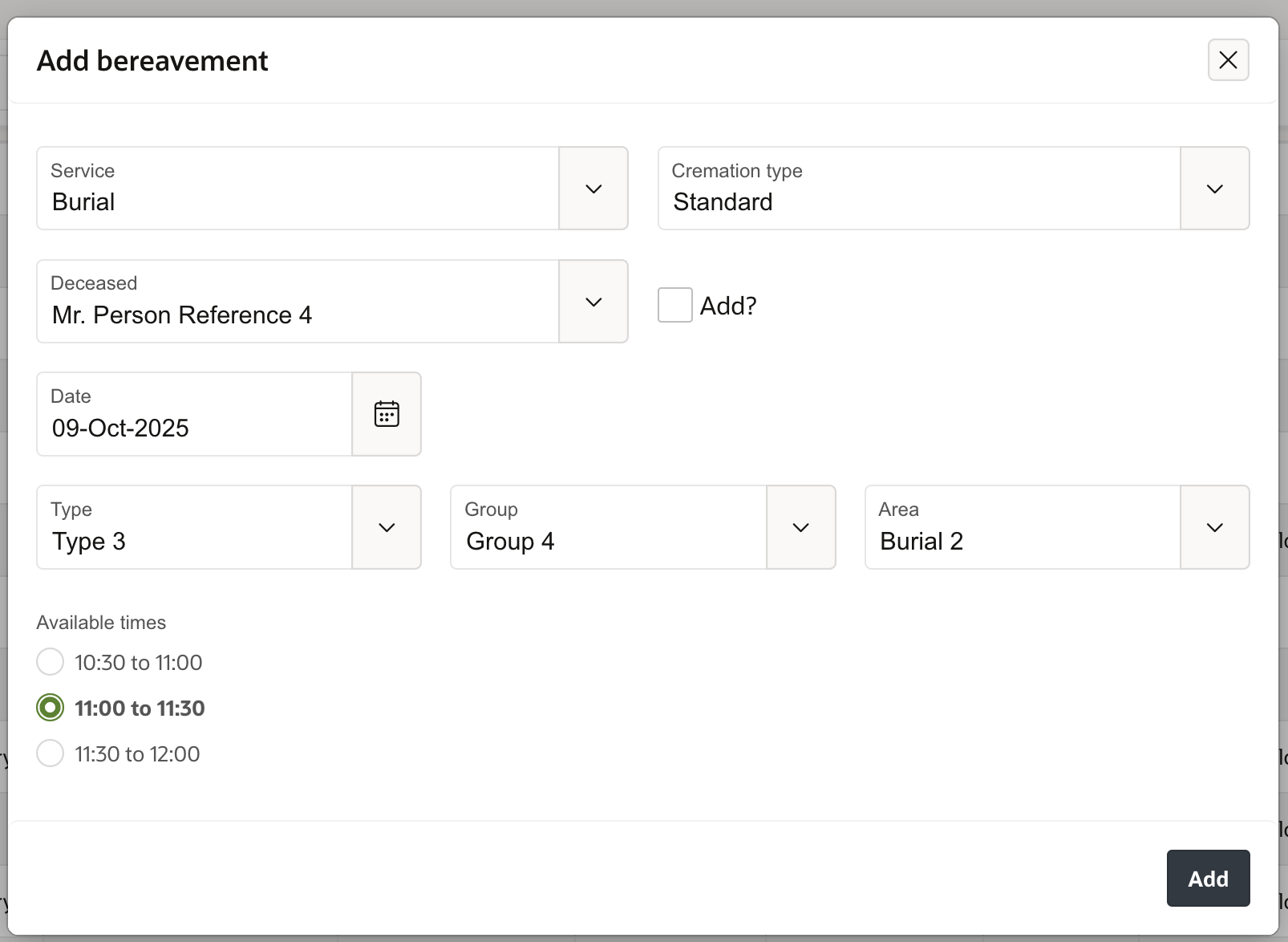This screenshot has width=1288, height=942.
Task: Open the Date calendar picker icon
Action: pos(387,414)
